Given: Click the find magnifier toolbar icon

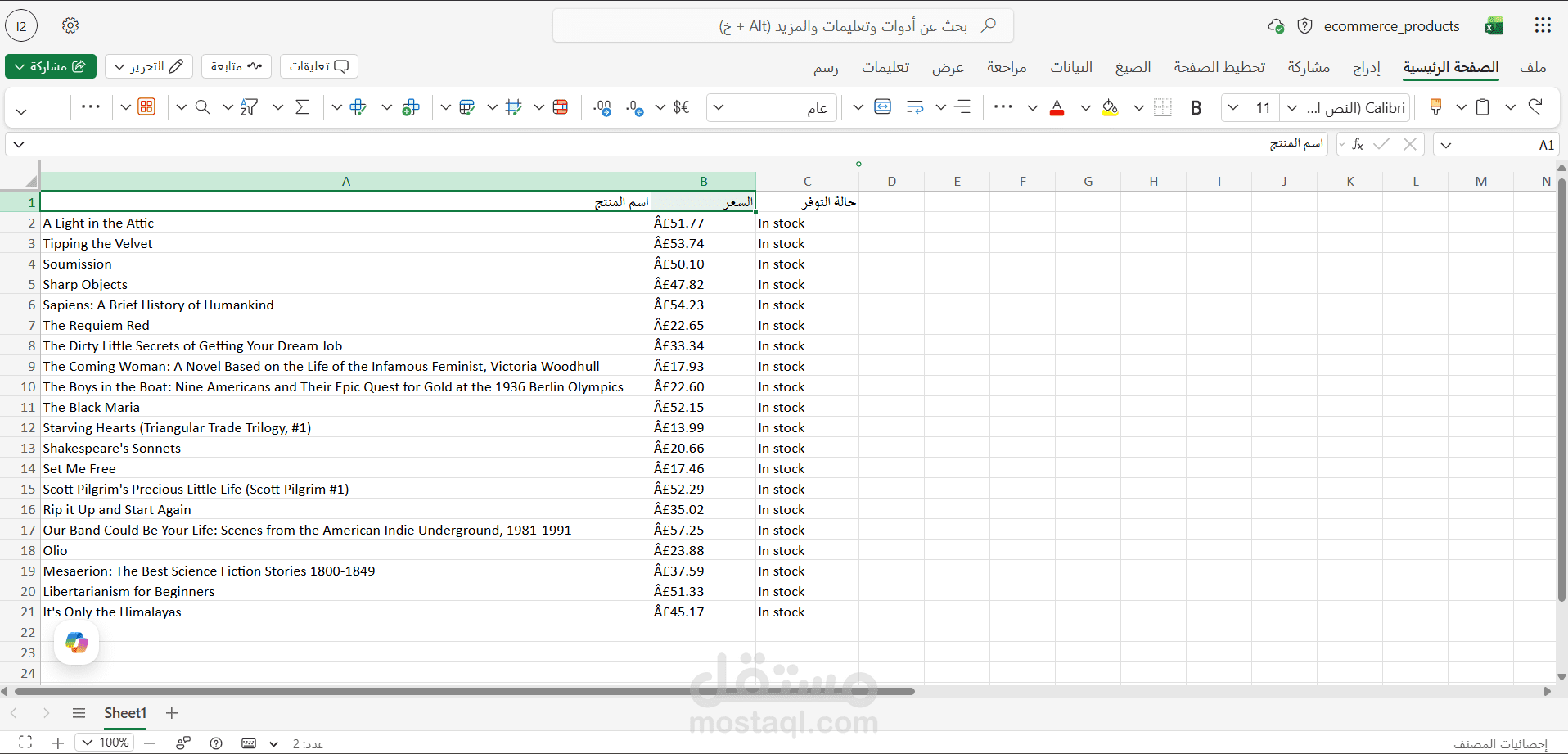Looking at the screenshot, I should (202, 106).
